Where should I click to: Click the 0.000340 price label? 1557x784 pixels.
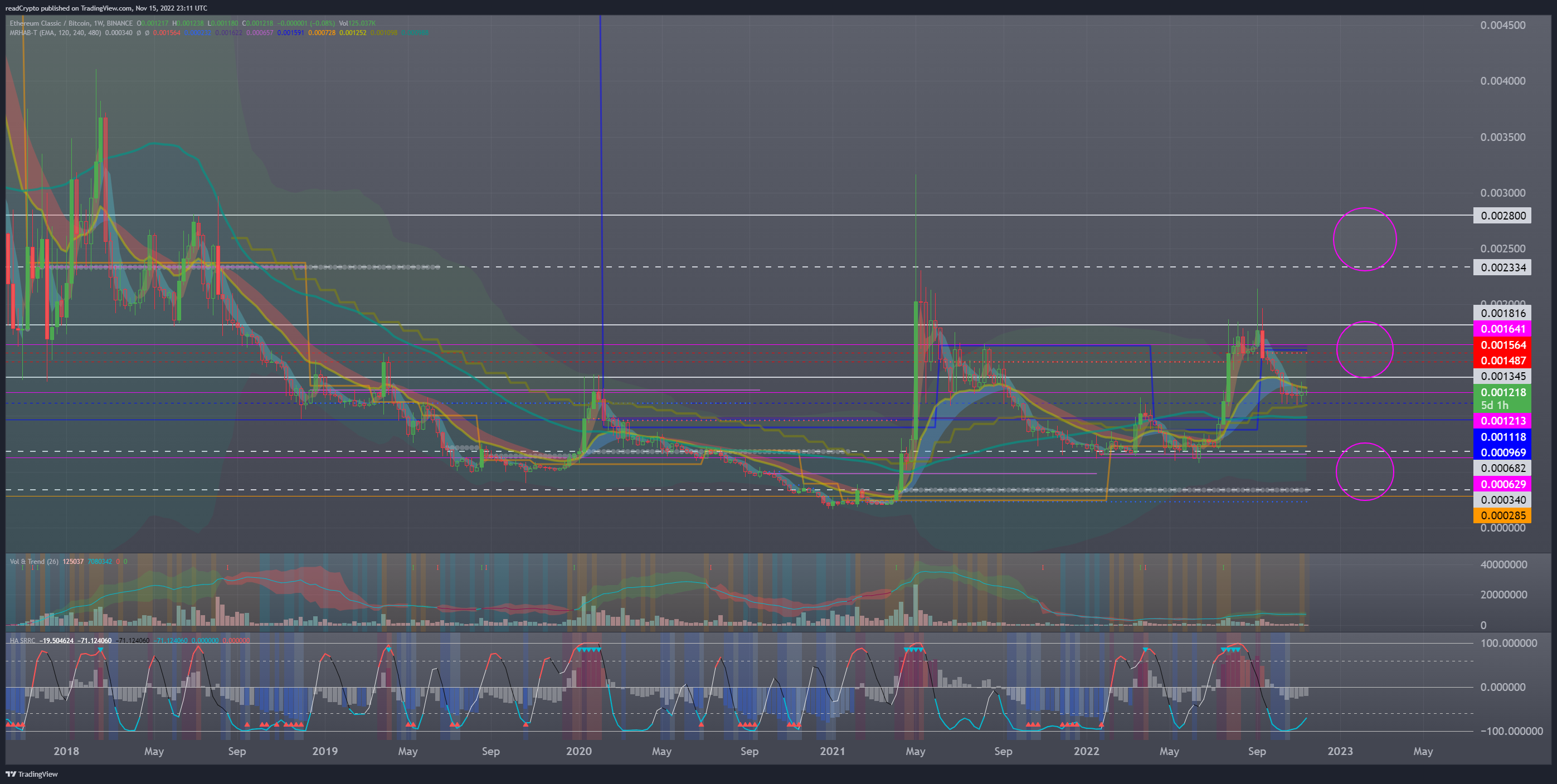1502,500
